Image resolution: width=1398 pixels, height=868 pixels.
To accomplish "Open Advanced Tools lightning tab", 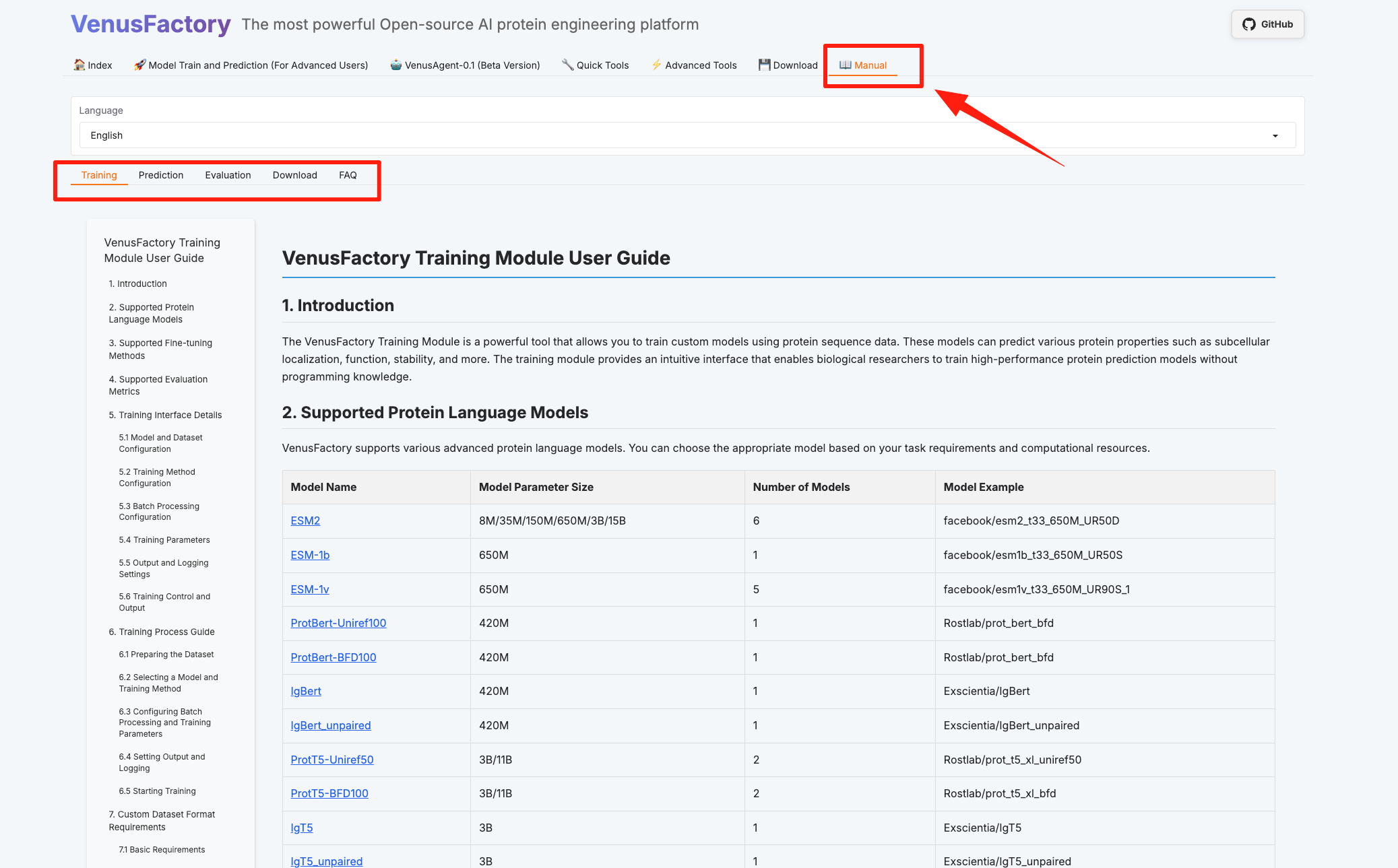I will click(x=693, y=65).
